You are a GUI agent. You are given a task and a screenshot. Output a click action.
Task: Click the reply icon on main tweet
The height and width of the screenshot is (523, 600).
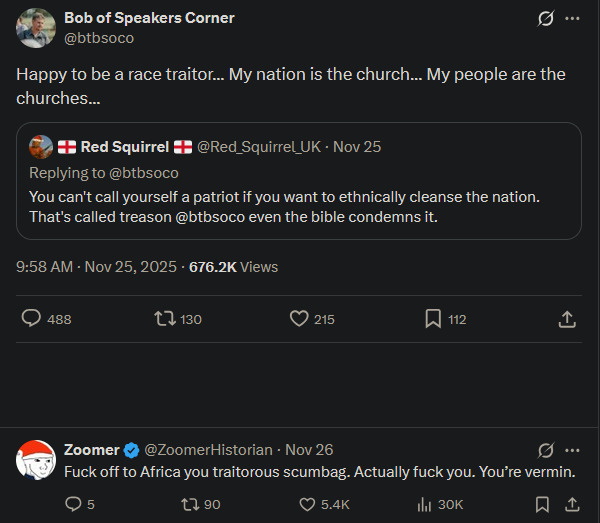click(x=32, y=319)
